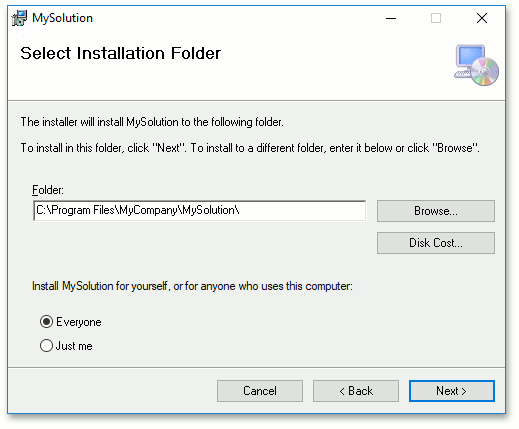Click the computer and disc setup icon
Screen dimensions: 519x429
[x=476, y=65]
